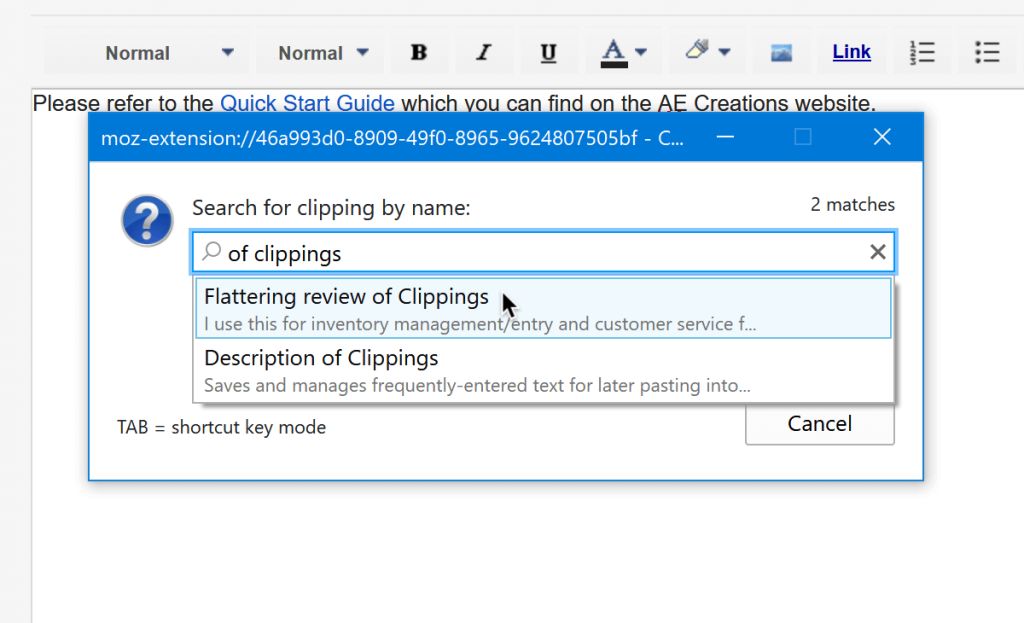Click the highlighter background color icon
This screenshot has width=1024, height=623.
pos(697,52)
